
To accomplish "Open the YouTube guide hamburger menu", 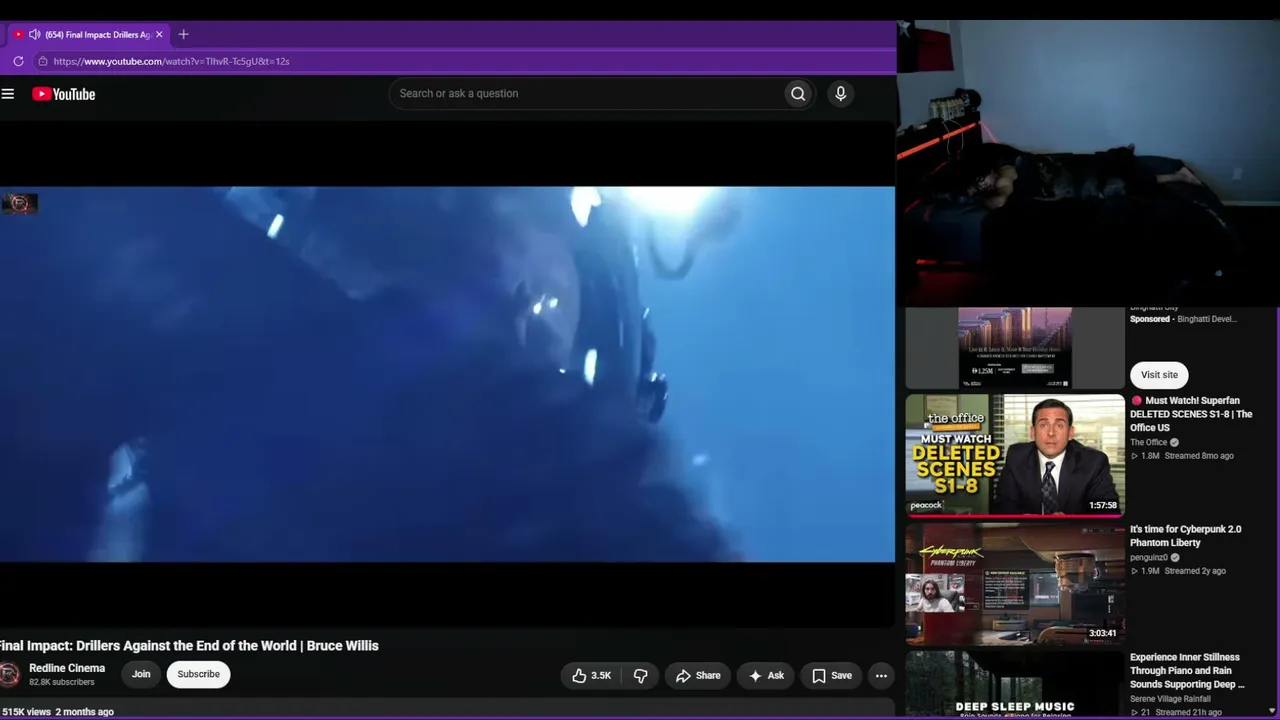I will [x=8, y=94].
